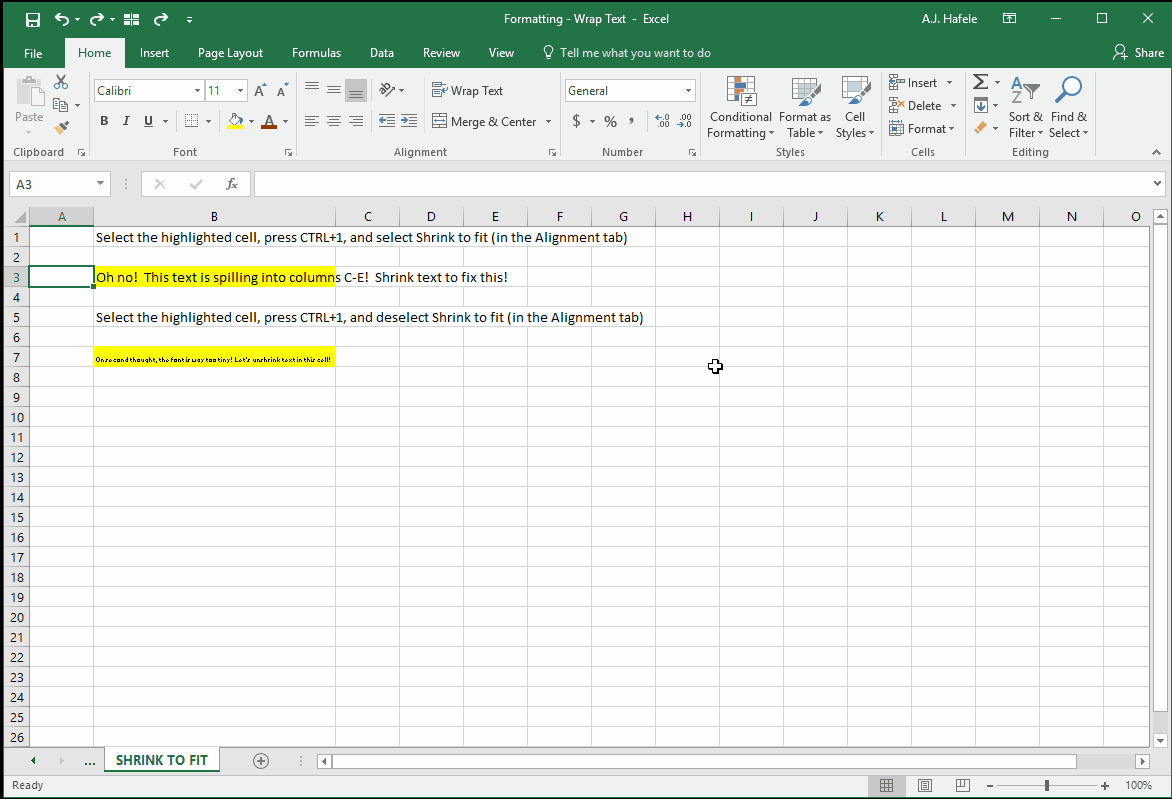Click the Cut scissors icon
The image size is (1172, 799).
pyautogui.click(x=61, y=82)
